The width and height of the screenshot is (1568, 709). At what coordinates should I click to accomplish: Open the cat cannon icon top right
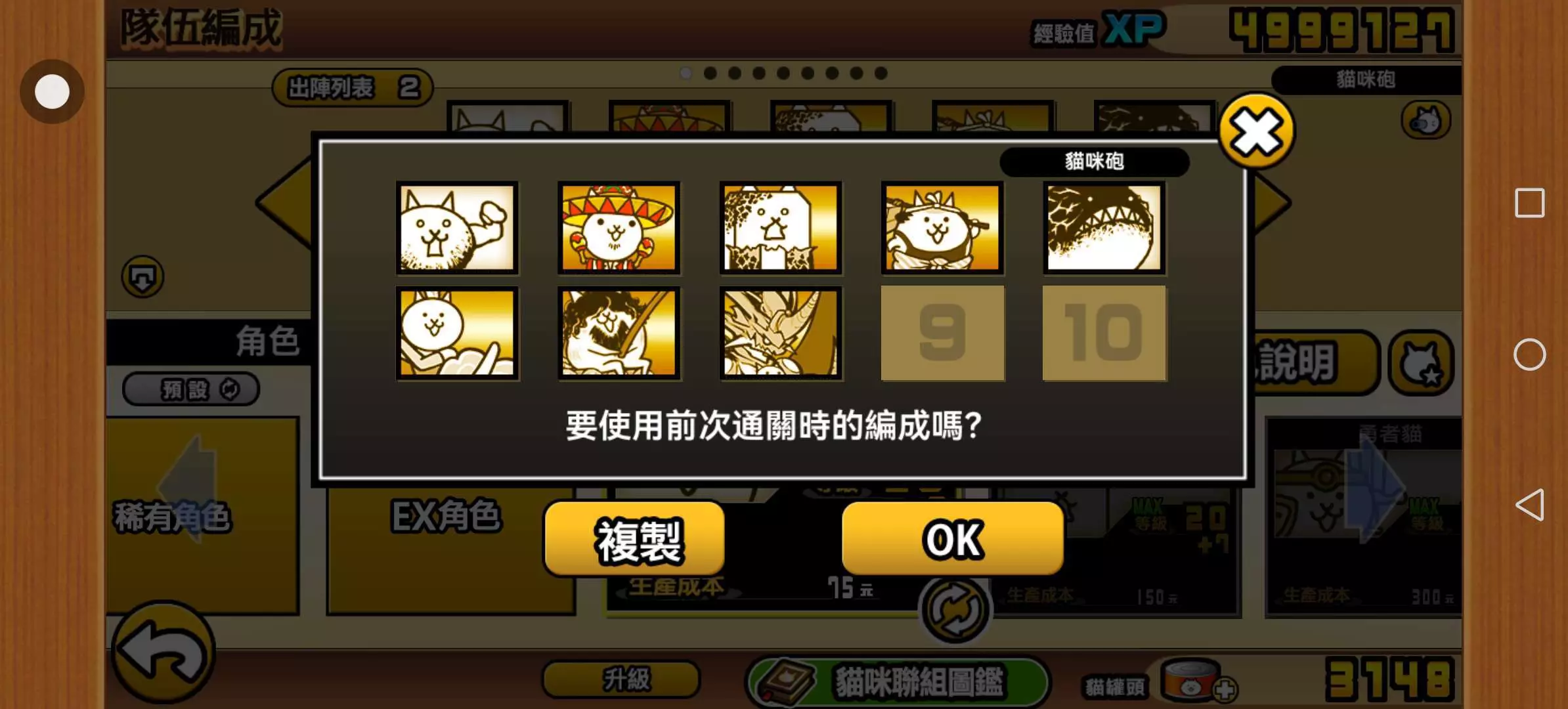pos(1426,120)
